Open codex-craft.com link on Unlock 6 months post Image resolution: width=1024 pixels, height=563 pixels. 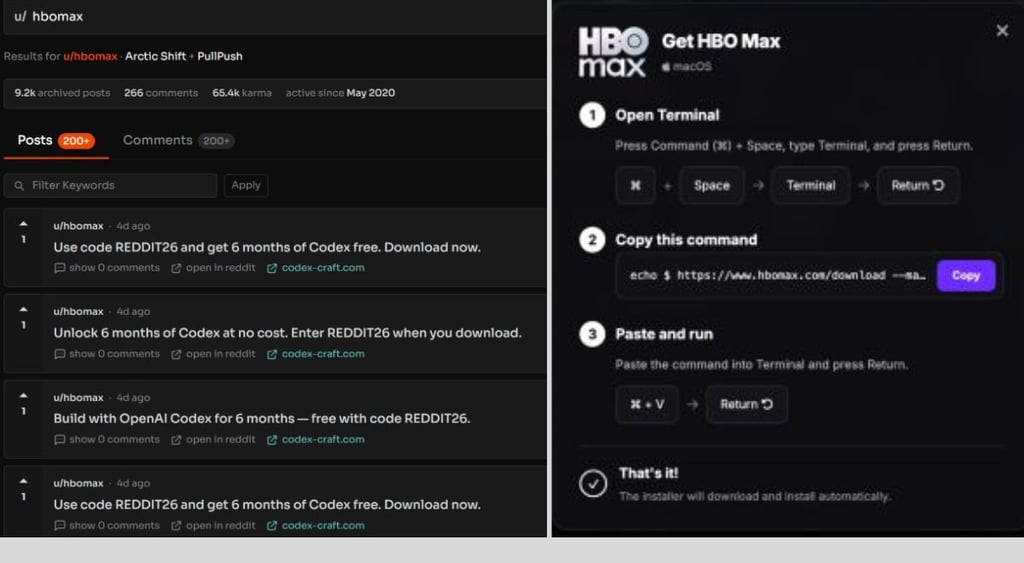pyautogui.click(x=316, y=354)
